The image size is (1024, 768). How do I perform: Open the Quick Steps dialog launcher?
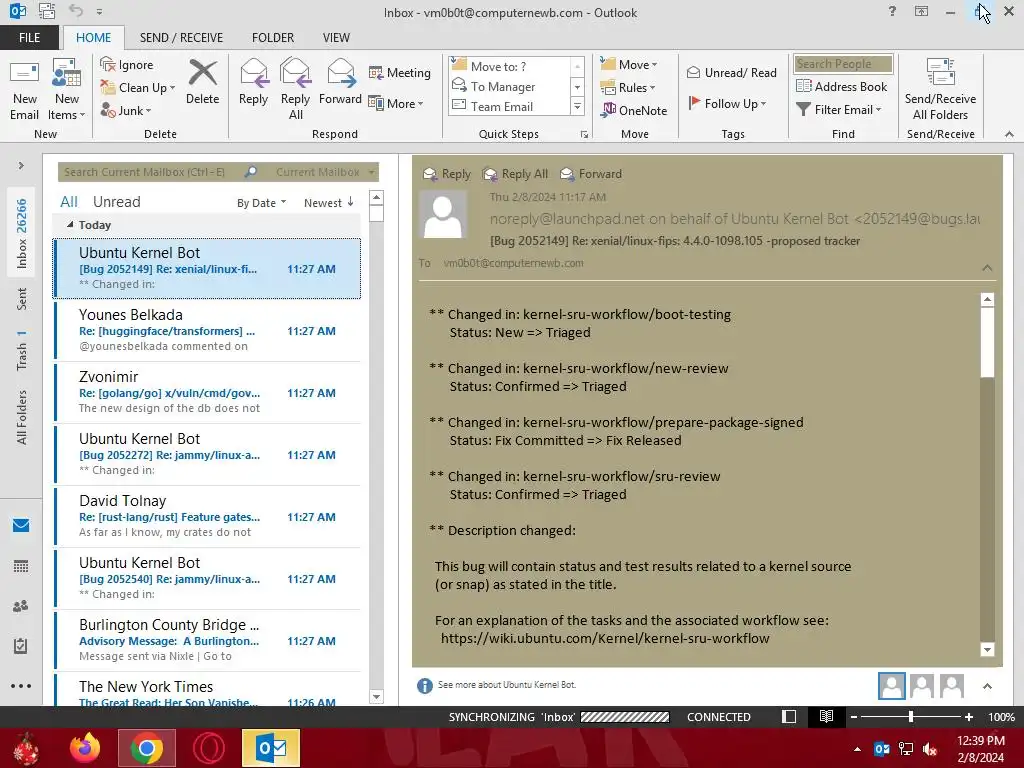click(x=584, y=135)
